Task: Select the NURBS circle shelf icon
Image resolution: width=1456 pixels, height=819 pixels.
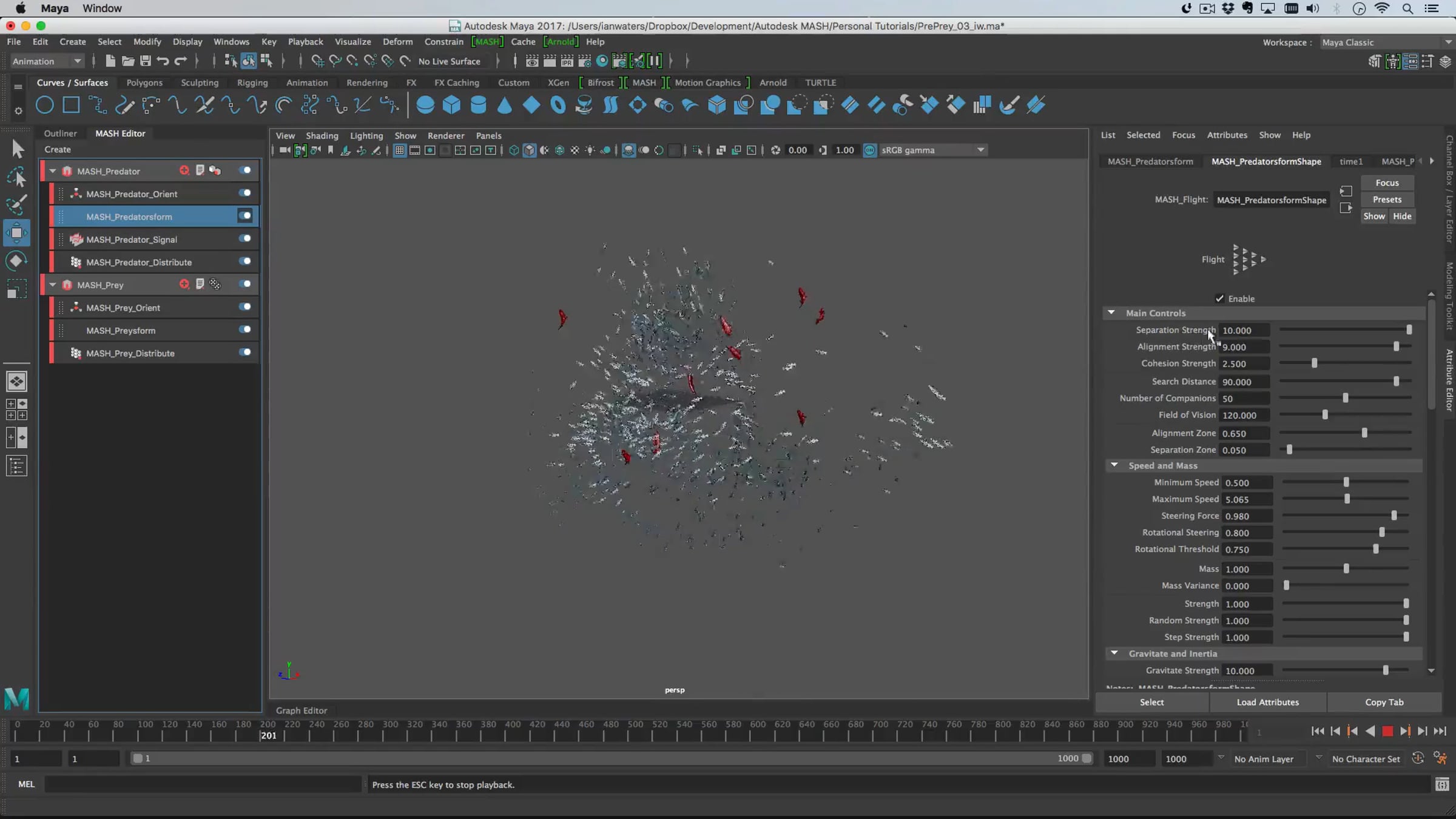Action: (x=44, y=105)
